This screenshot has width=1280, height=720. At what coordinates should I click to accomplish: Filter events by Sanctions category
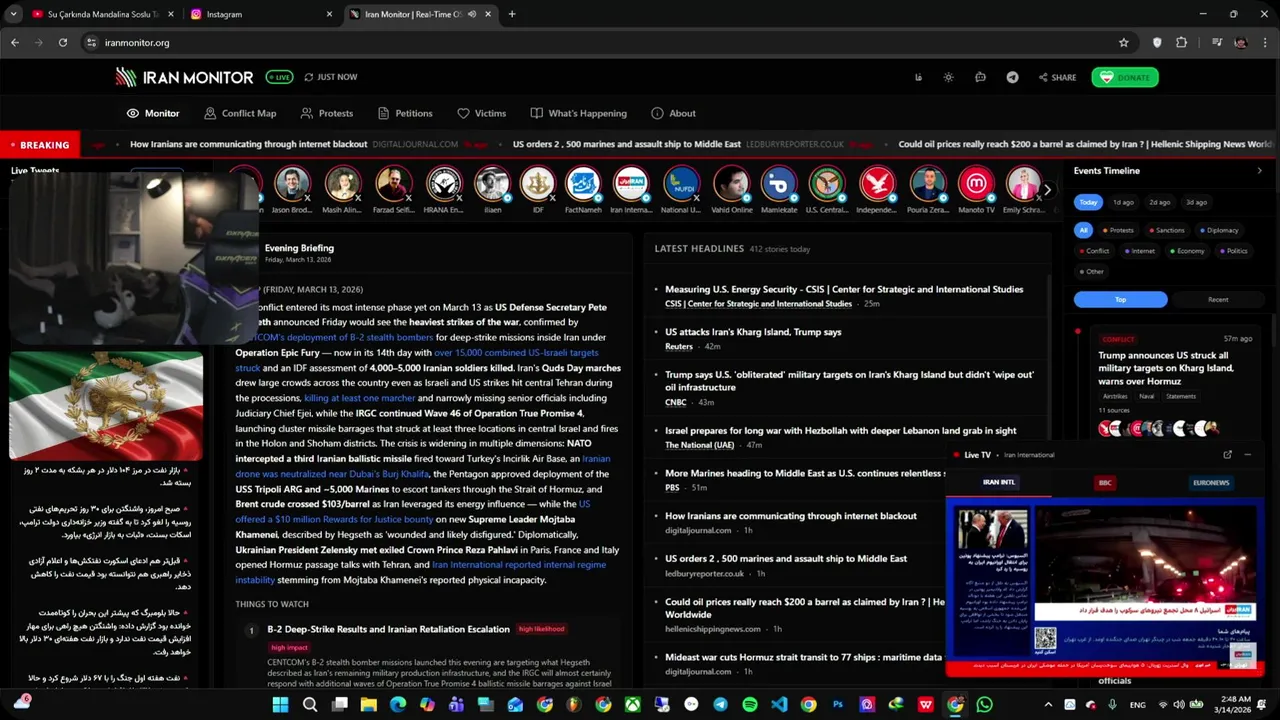1166,231
